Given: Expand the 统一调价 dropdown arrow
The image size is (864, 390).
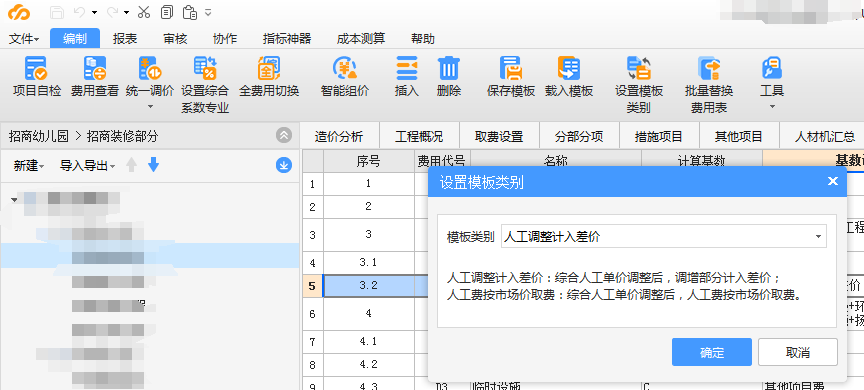Looking at the screenshot, I should click(x=149, y=106).
